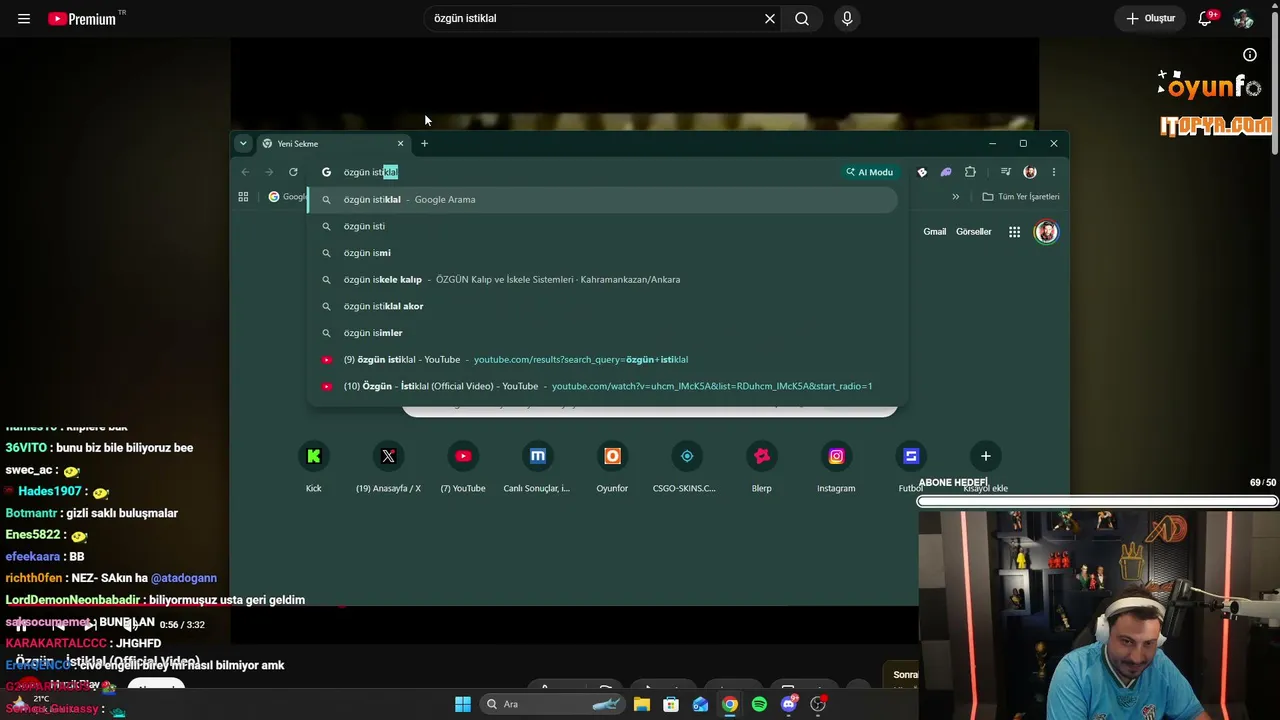Open Chrome three-dot menu
The image size is (1280, 720).
pos(1053,172)
